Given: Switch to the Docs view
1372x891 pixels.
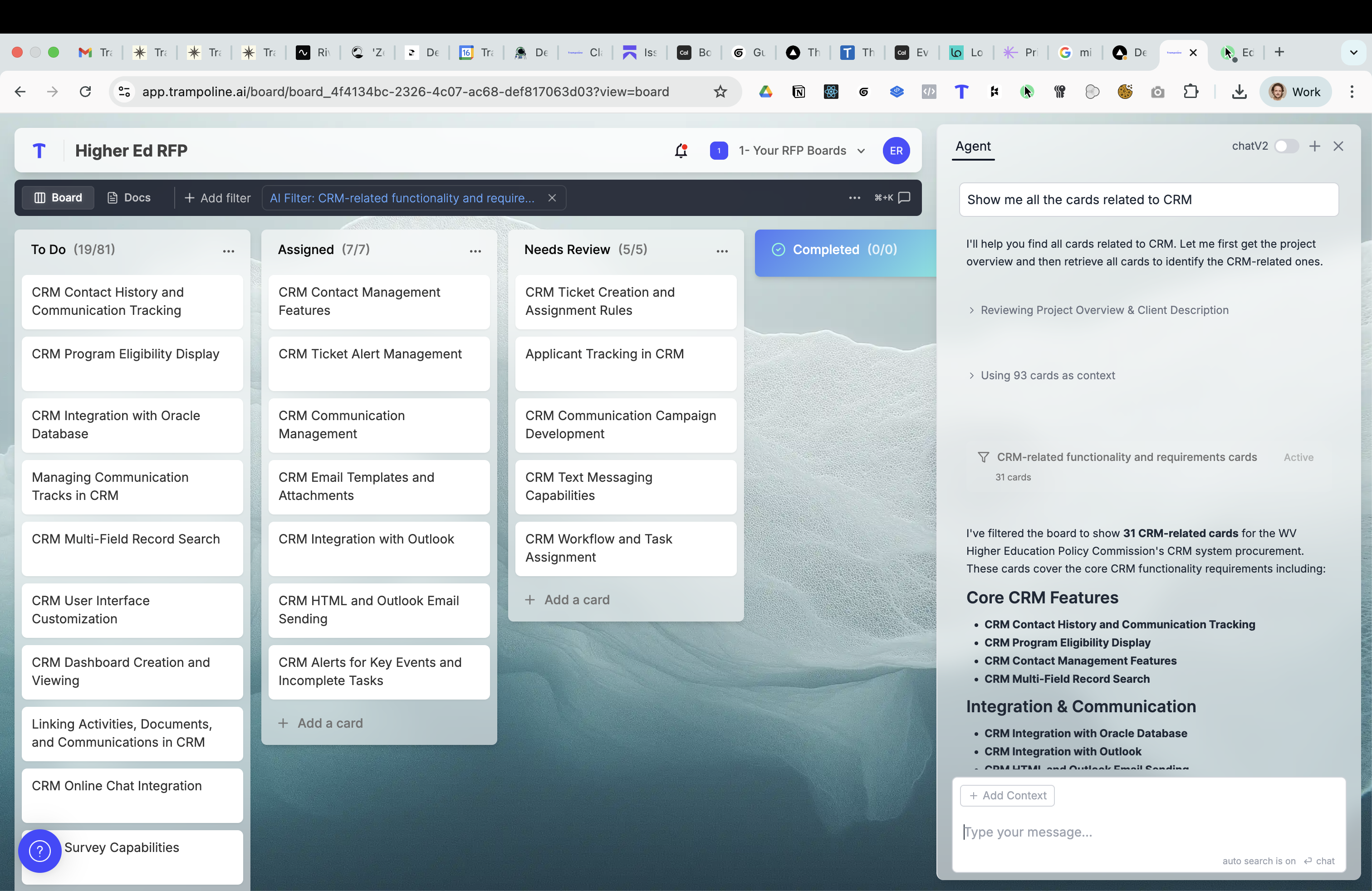Looking at the screenshot, I should coord(129,198).
